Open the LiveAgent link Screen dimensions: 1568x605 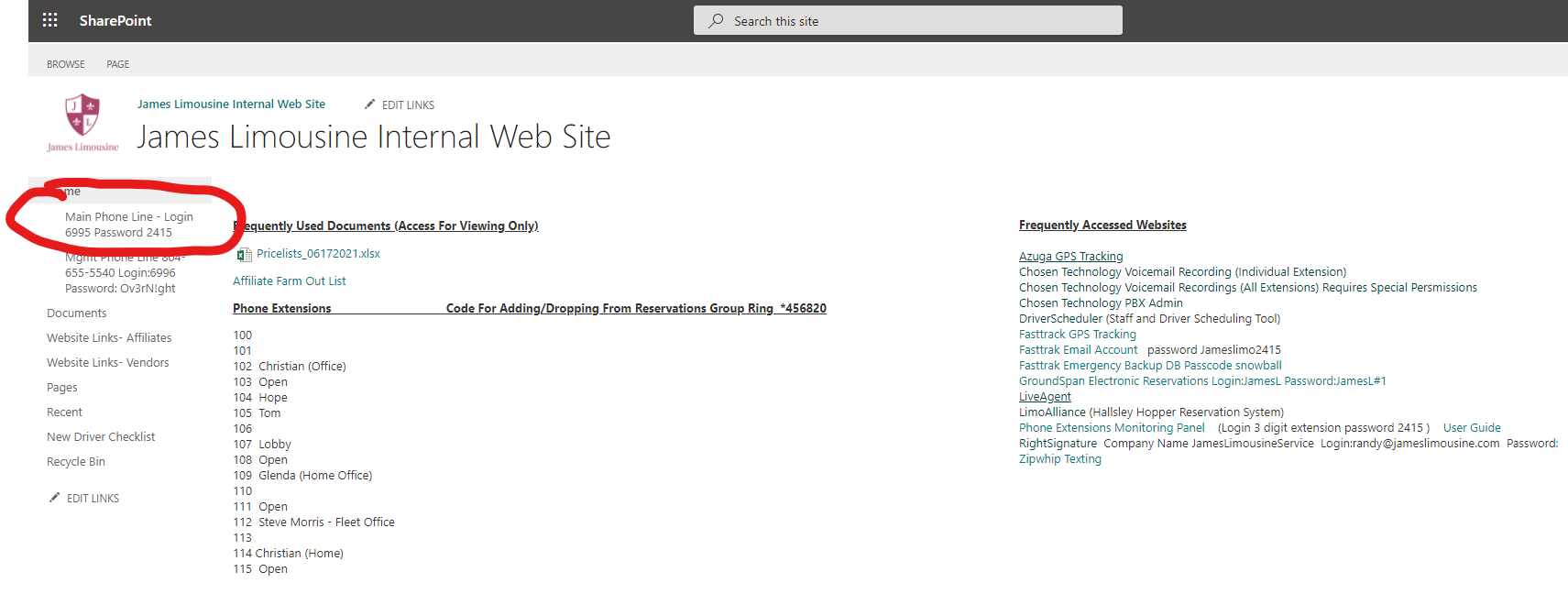pos(1045,397)
